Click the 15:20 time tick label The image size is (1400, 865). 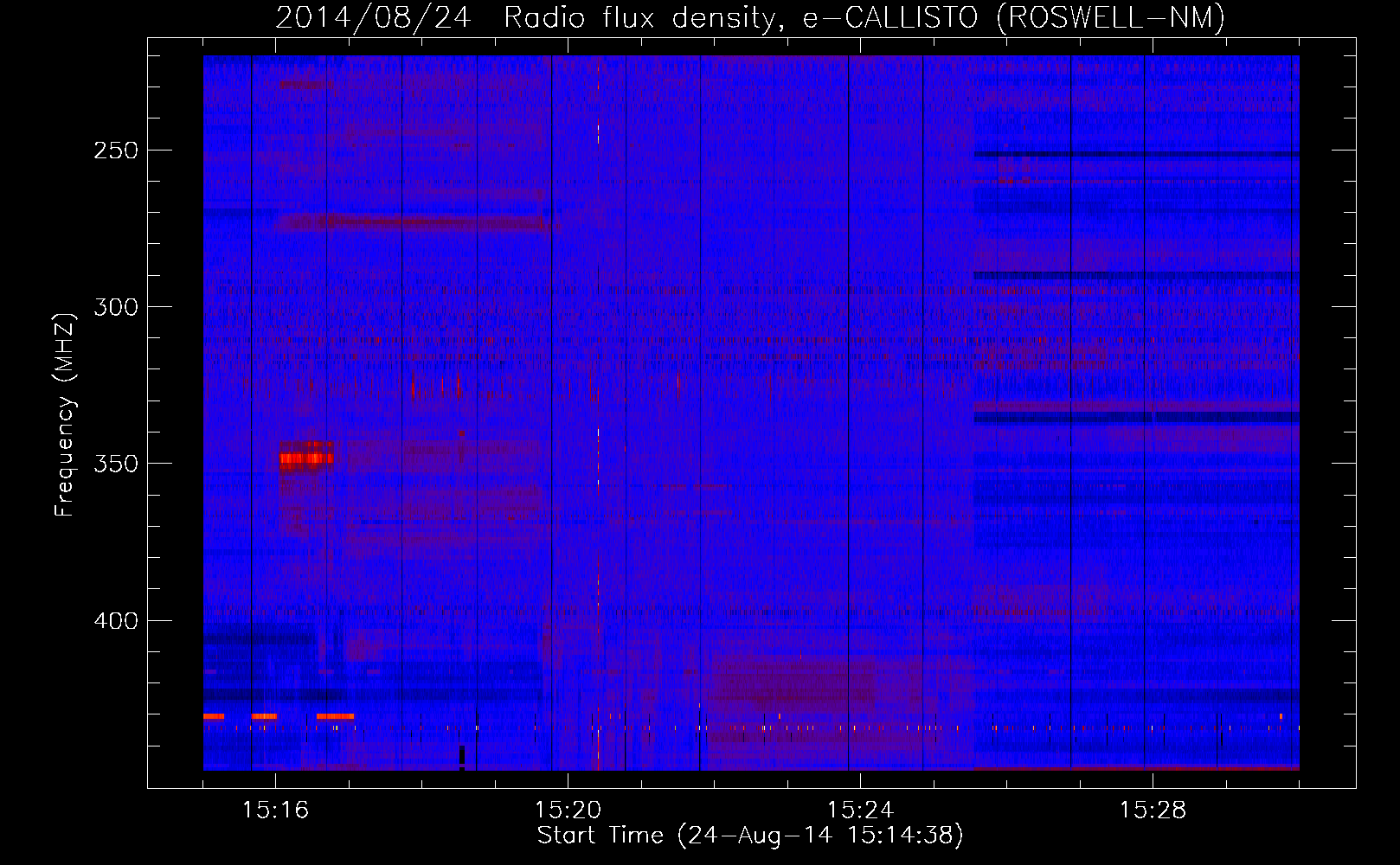pyautogui.click(x=568, y=810)
